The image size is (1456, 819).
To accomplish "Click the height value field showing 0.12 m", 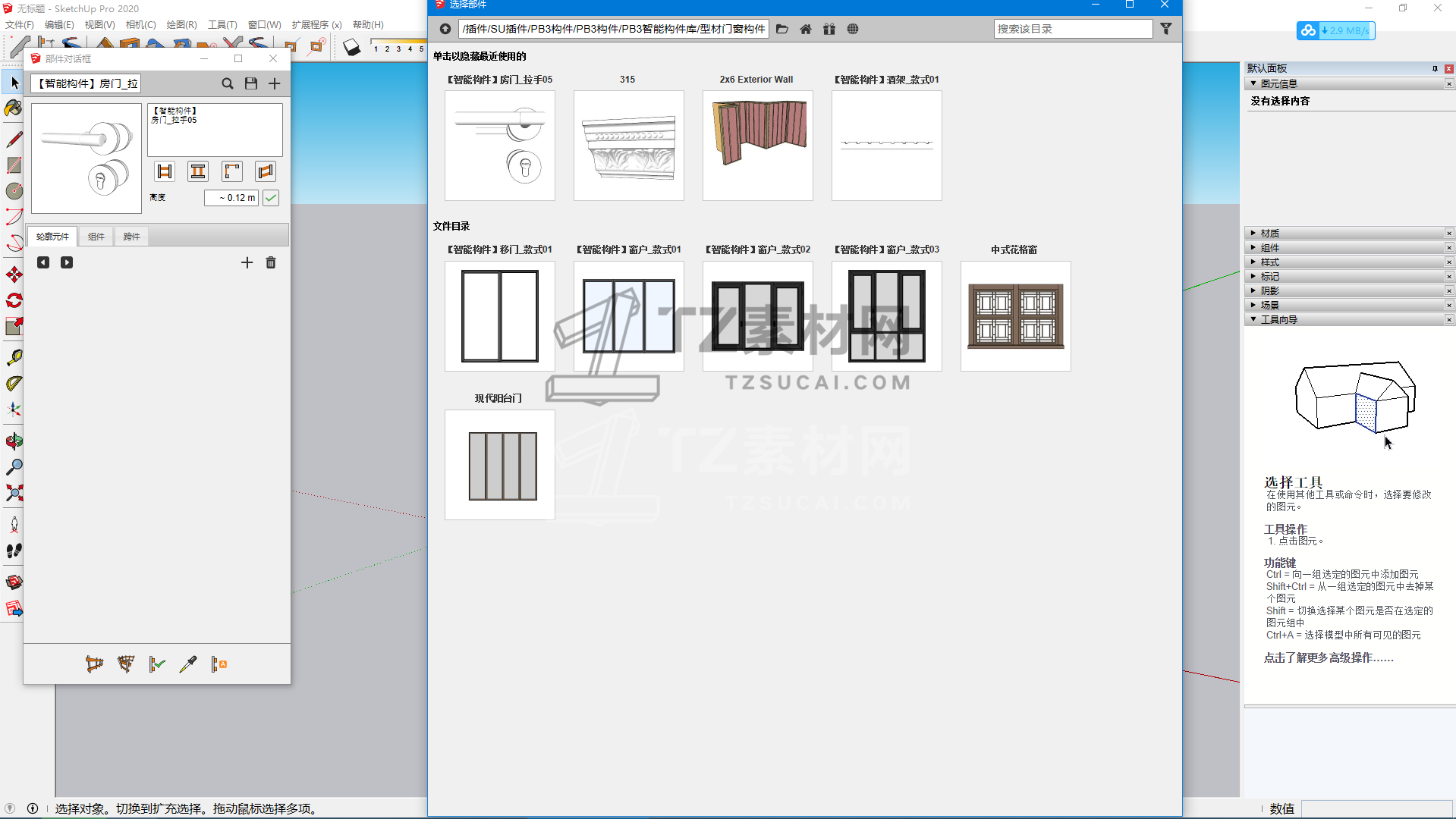I will (231, 198).
